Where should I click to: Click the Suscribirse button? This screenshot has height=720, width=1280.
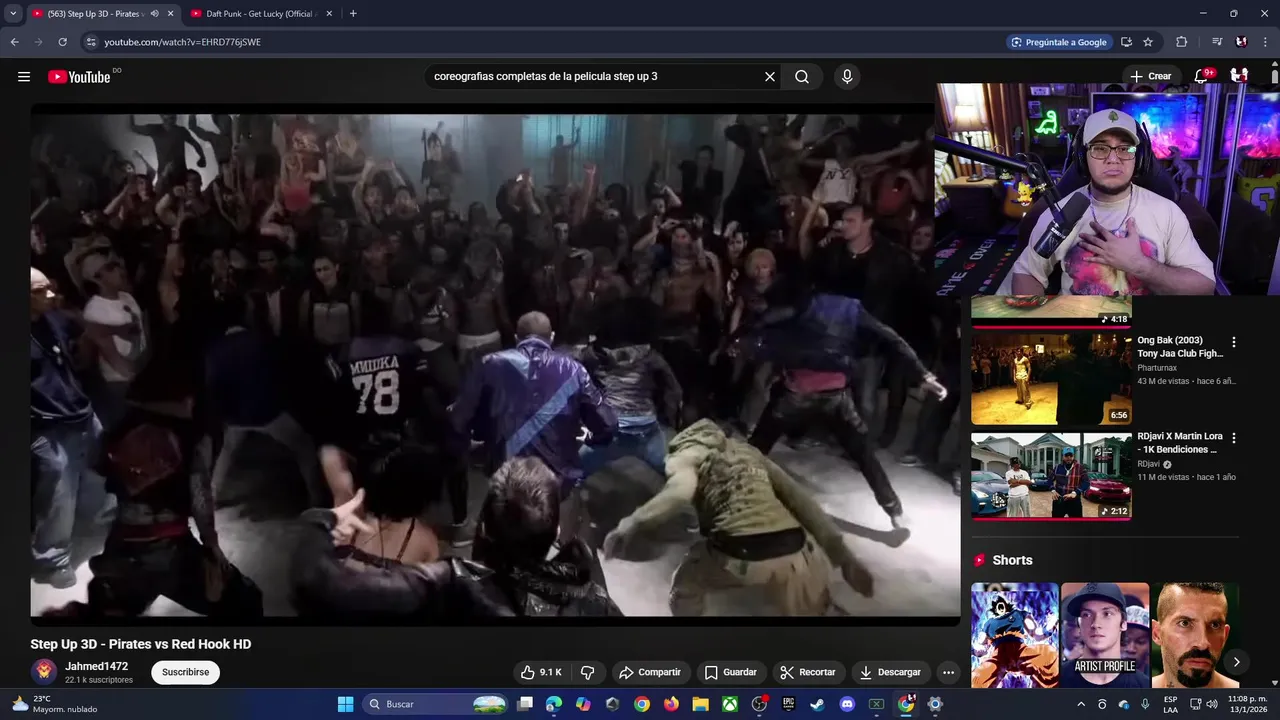point(186,672)
